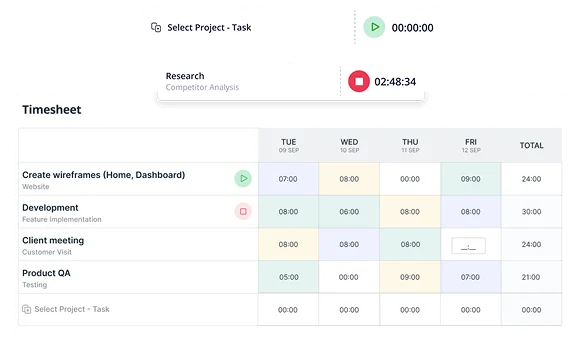Edit Thursday 00:00 in the empty bottom row
The image size is (583, 363).
[410, 310]
